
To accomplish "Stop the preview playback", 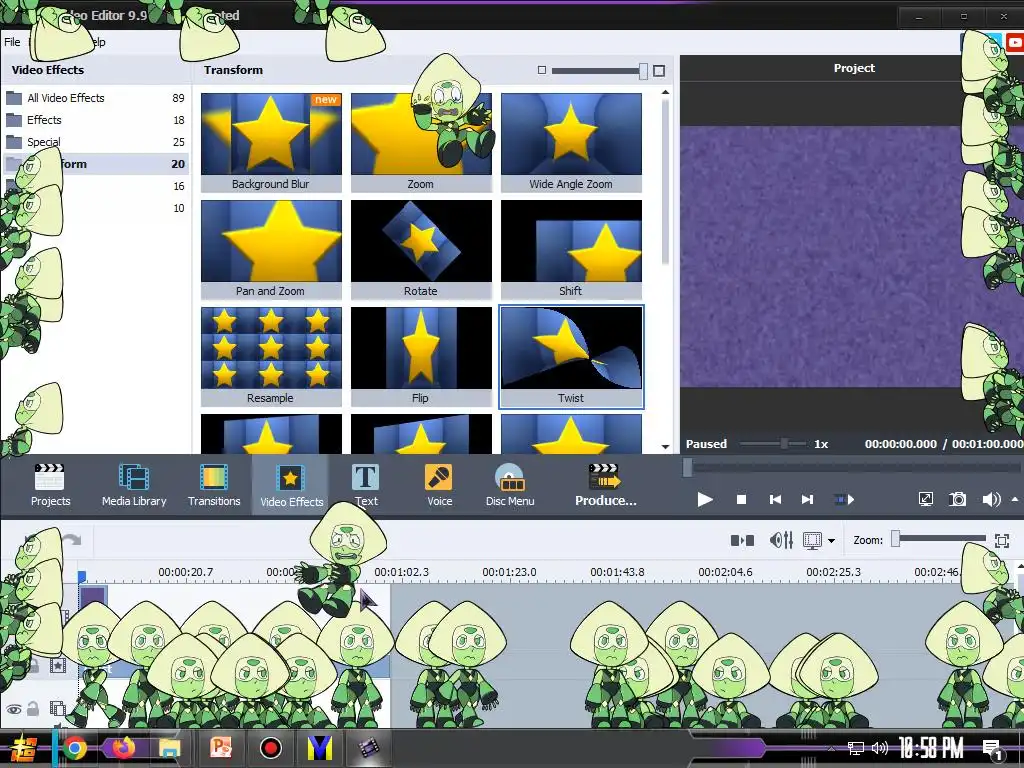I will pos(741,500).
